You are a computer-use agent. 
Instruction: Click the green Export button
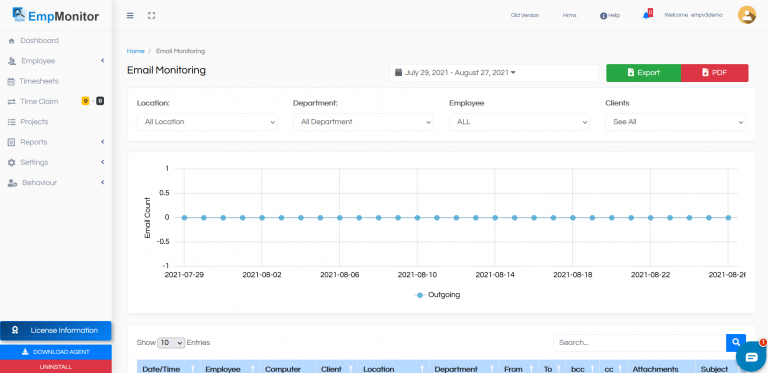[644, 73]
